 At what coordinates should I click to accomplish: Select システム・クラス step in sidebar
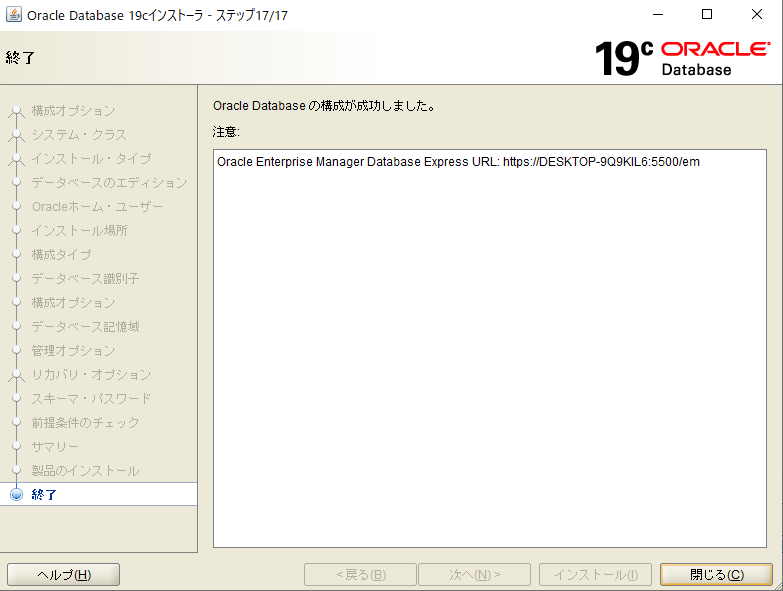[79, 135]
